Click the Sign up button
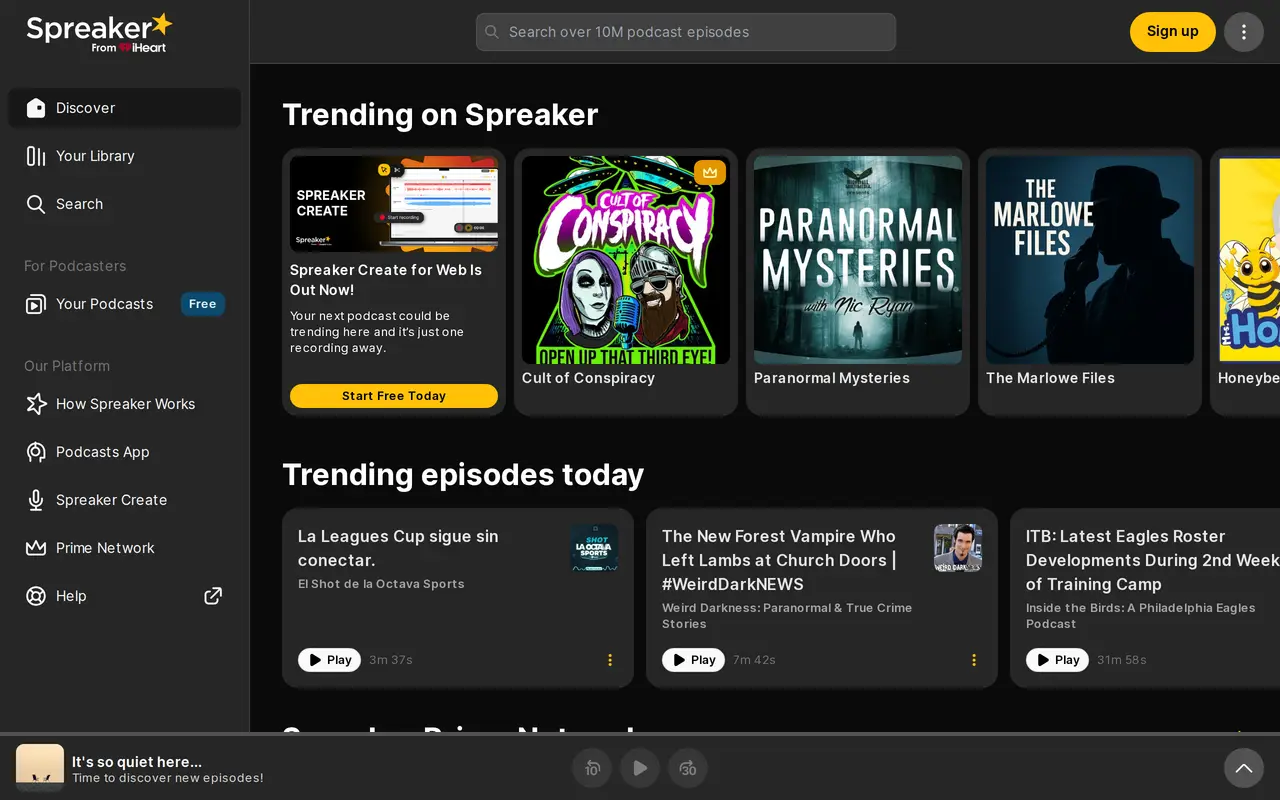This screenshot has width=1280, height=800. point(1173,32)
